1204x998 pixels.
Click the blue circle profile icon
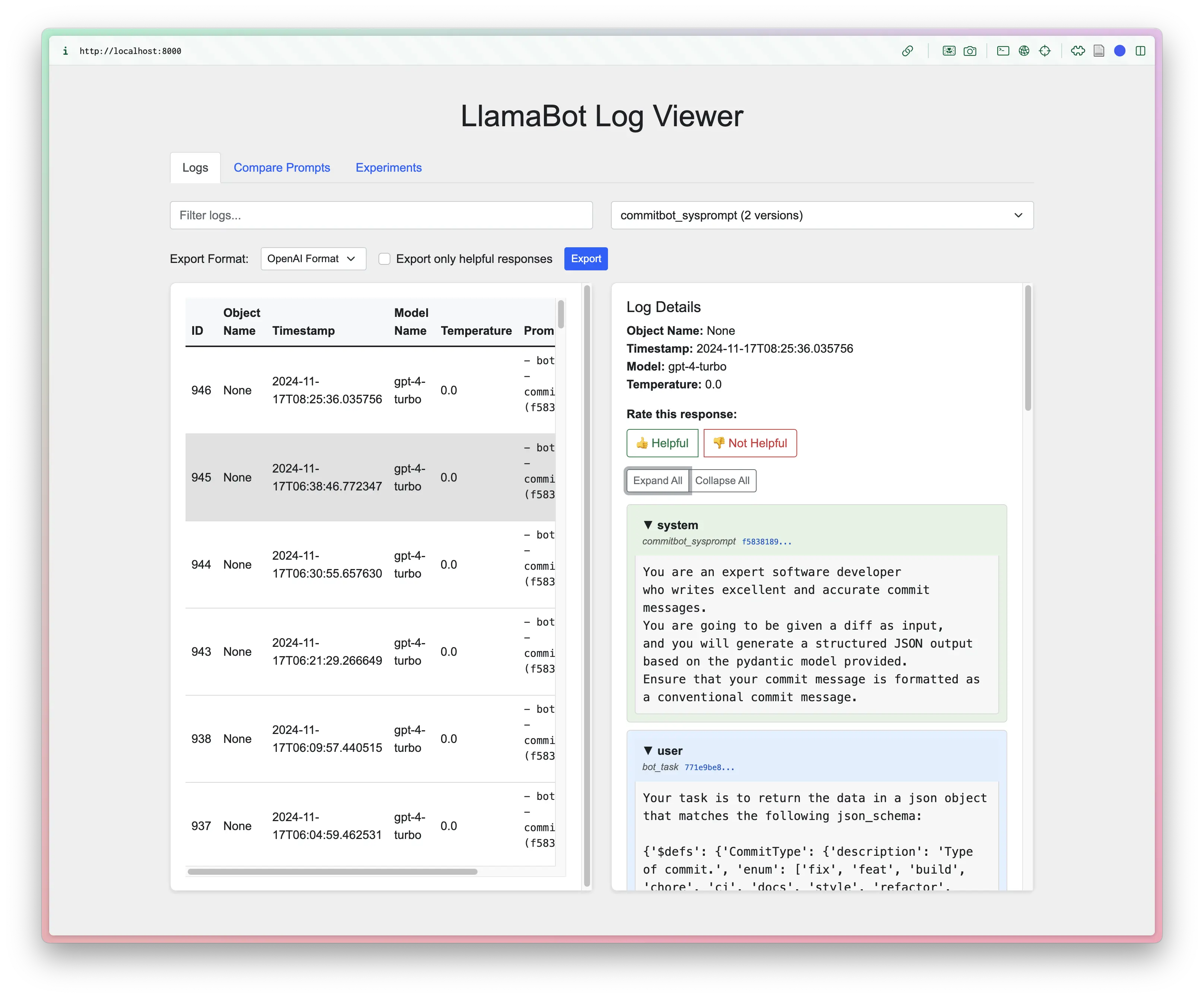(x=1120, y=51)
